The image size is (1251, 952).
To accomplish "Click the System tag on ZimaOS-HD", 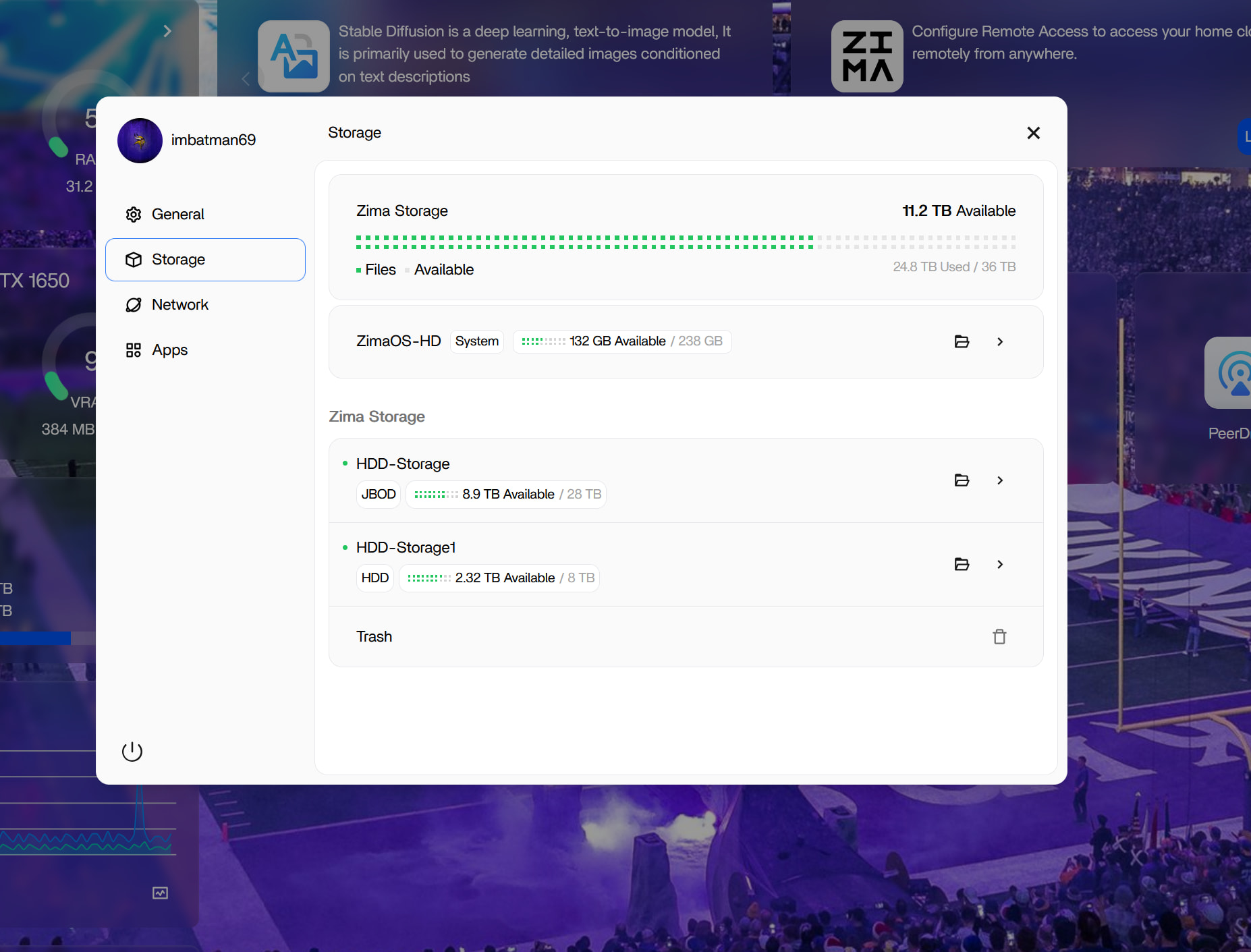I will click(x=477, y=341).
